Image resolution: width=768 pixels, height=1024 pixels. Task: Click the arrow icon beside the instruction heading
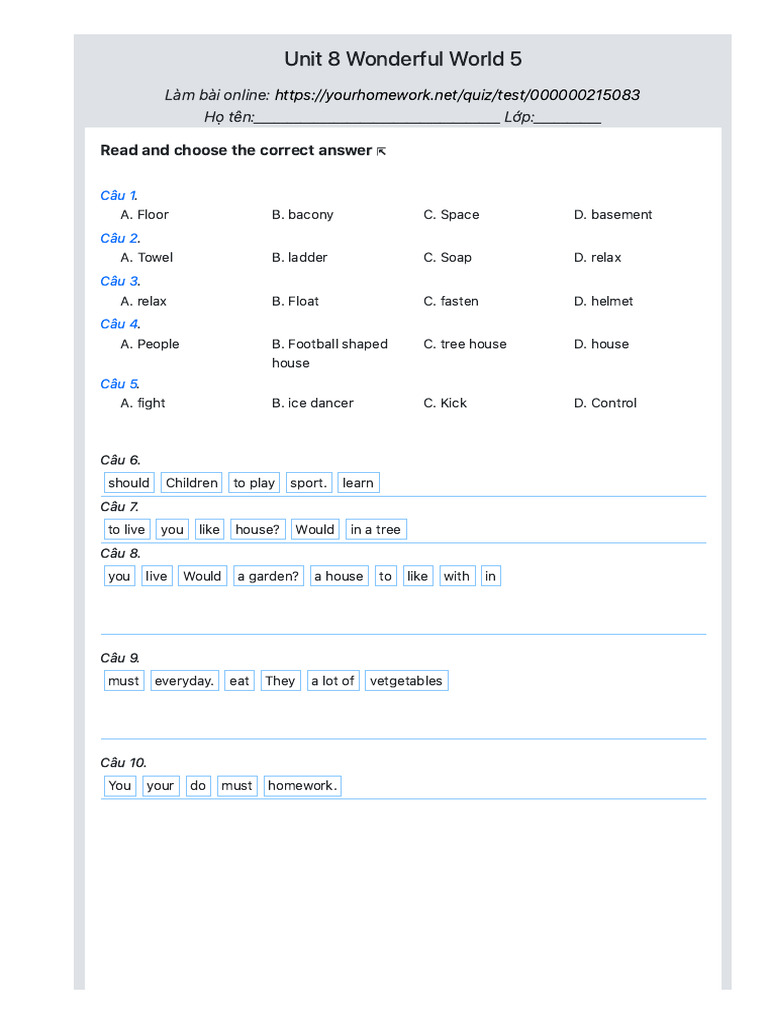(381, 152)
